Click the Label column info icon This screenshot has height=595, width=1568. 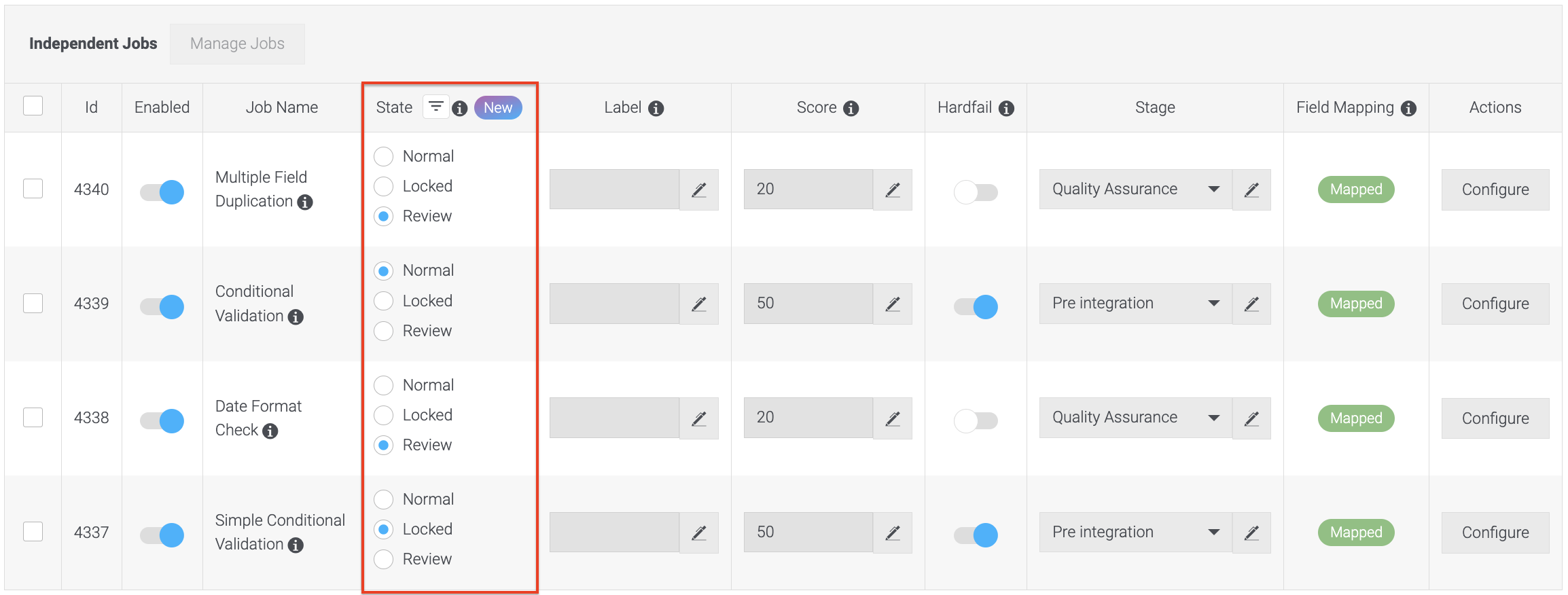coord(656,109)
